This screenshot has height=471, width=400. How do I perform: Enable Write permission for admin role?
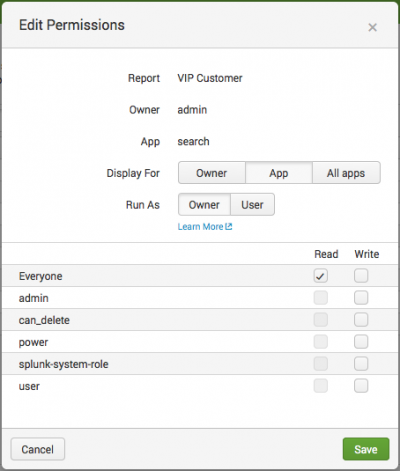(x=361, y=298)
